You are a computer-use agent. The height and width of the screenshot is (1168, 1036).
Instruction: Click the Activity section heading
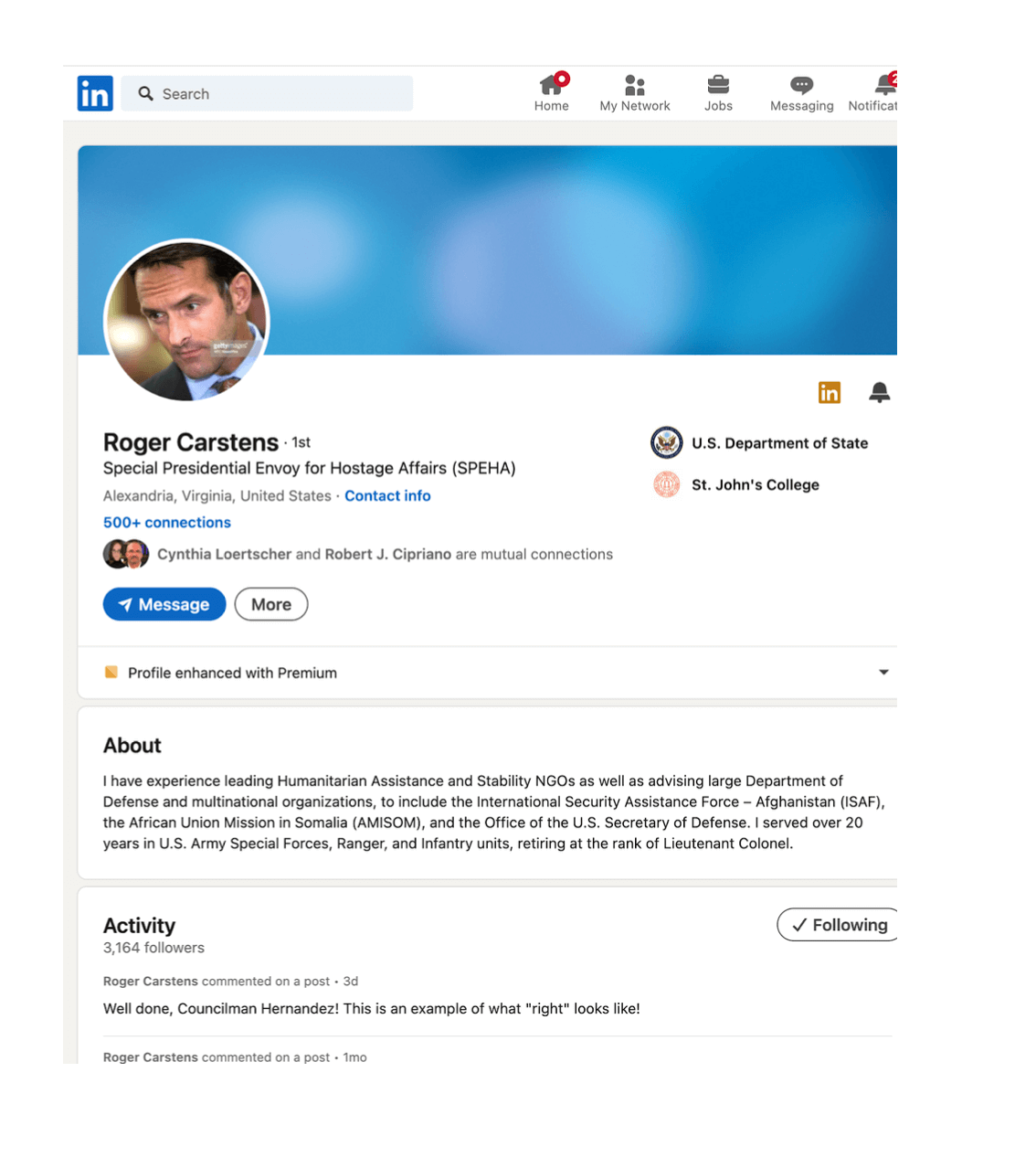pyautogui.click(x=139, y=925)
